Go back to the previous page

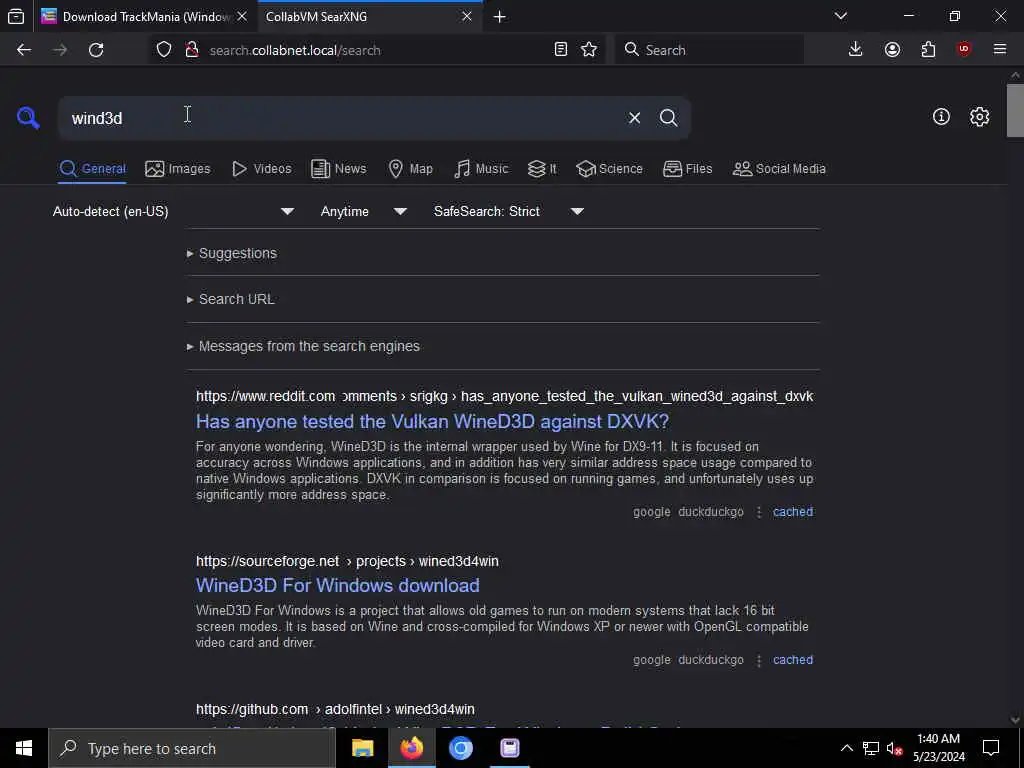coord(24,50)
